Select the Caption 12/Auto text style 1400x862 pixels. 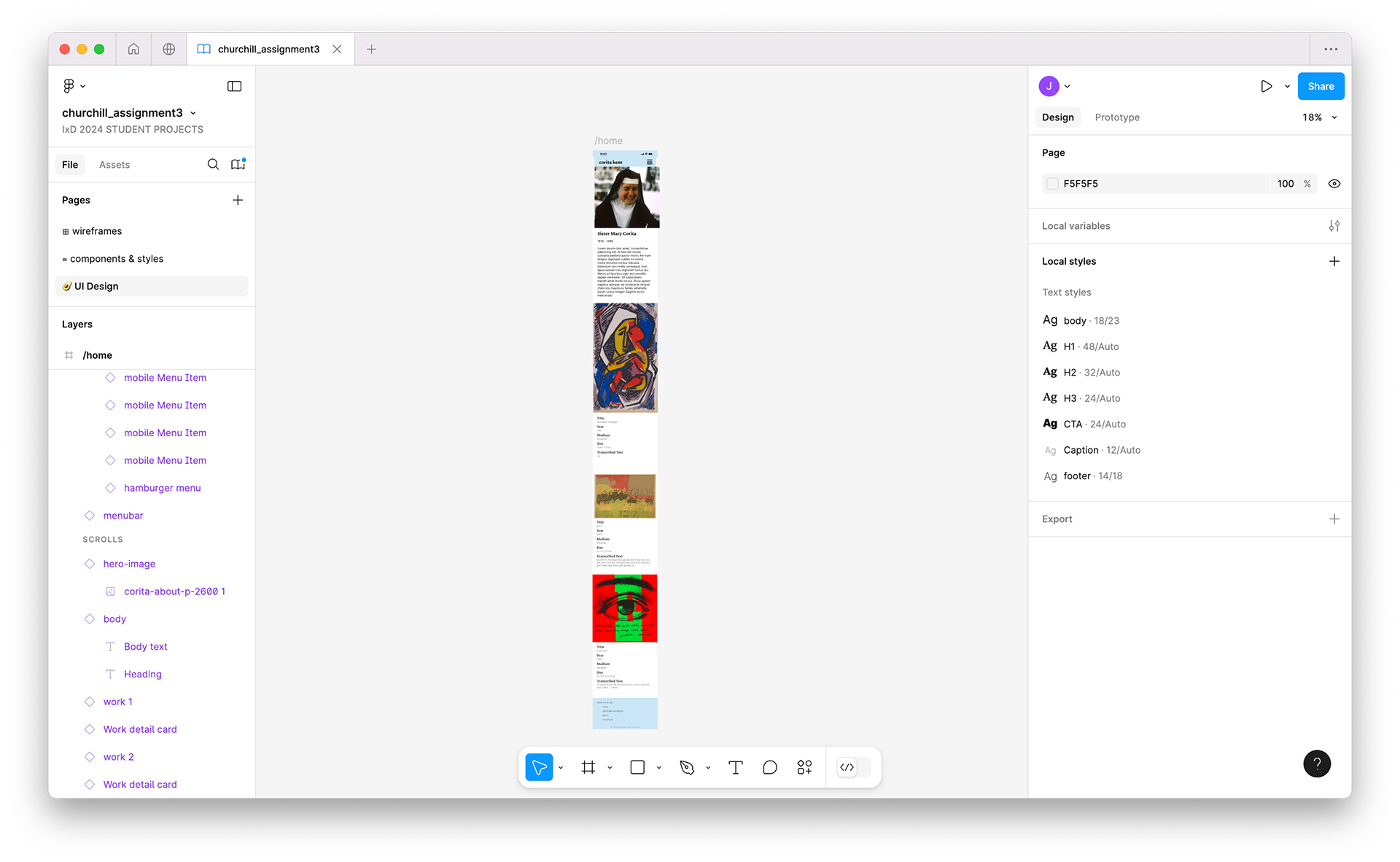click(1092, 450)
